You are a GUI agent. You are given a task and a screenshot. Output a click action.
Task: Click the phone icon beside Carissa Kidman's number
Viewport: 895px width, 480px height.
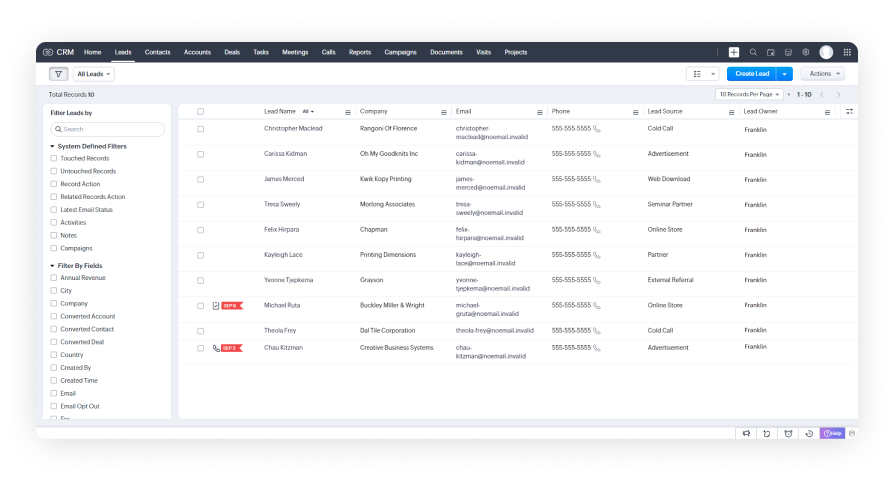point(597,155)
